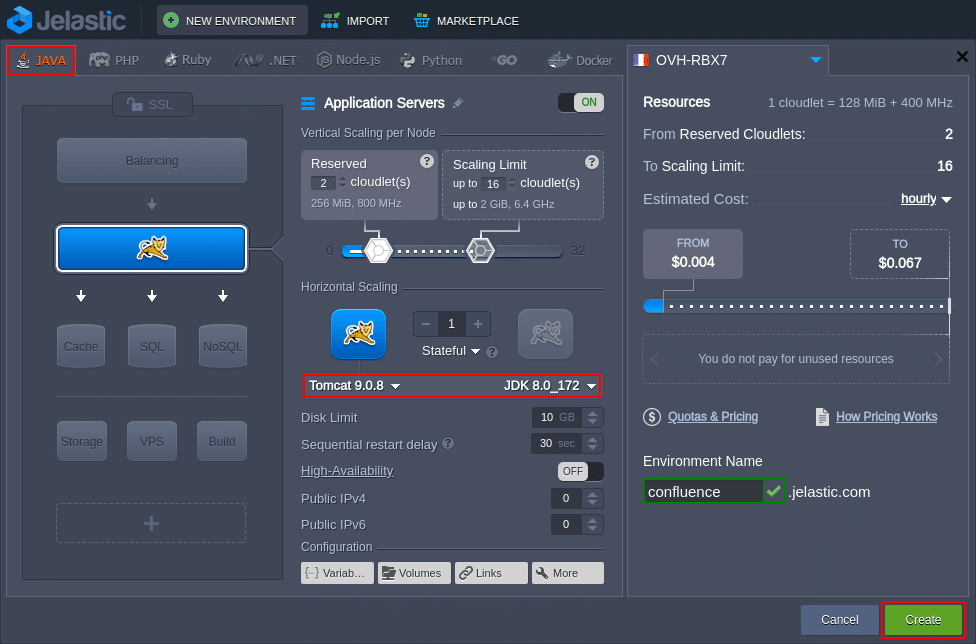This screenshot has width=976, height=644.
Task: Open the JDK 8.0_172 version dropdown
Action: click(x=550, y=386)
